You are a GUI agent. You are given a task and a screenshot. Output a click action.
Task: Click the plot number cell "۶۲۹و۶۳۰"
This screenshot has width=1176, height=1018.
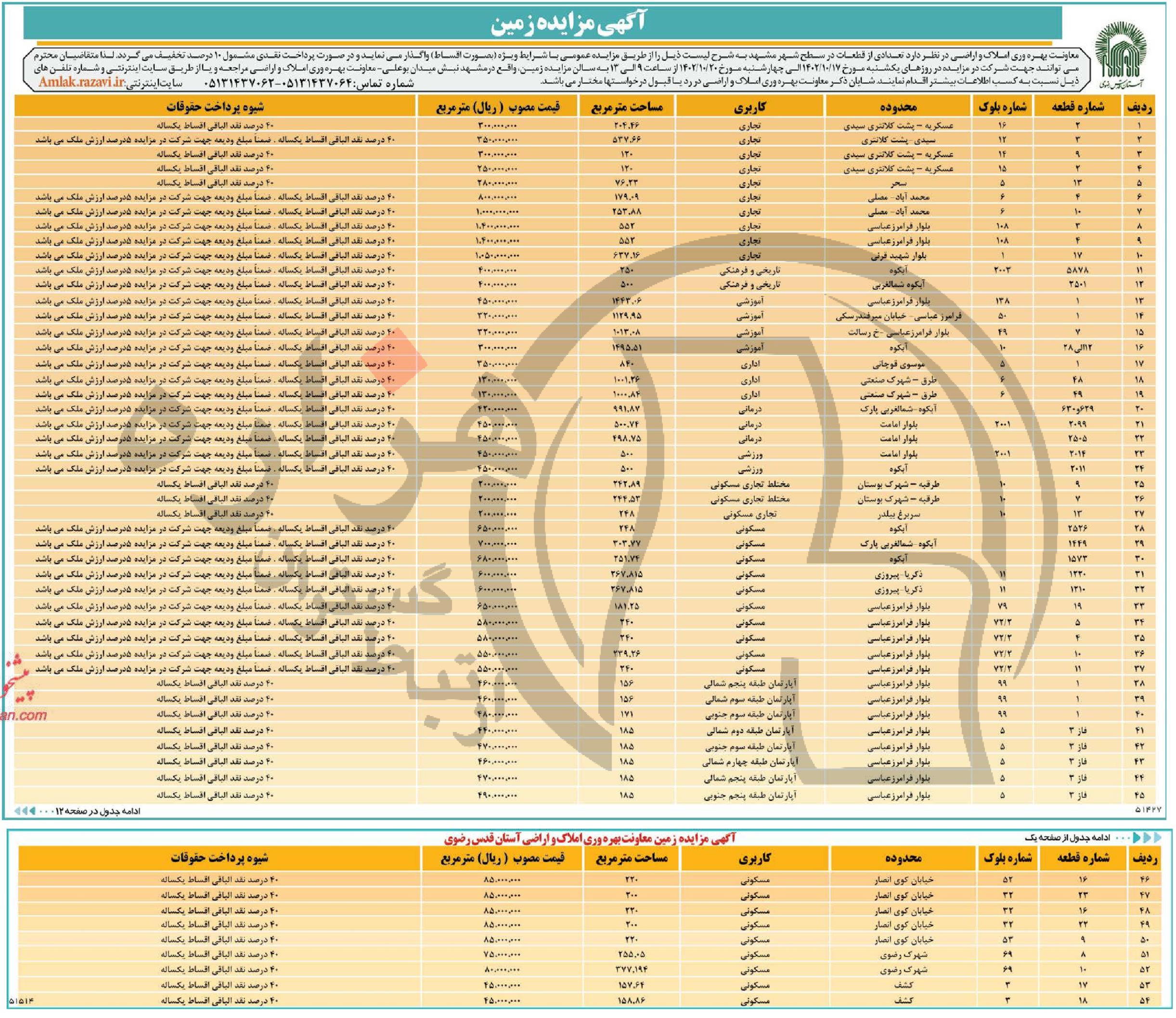tap(1077, 409)
